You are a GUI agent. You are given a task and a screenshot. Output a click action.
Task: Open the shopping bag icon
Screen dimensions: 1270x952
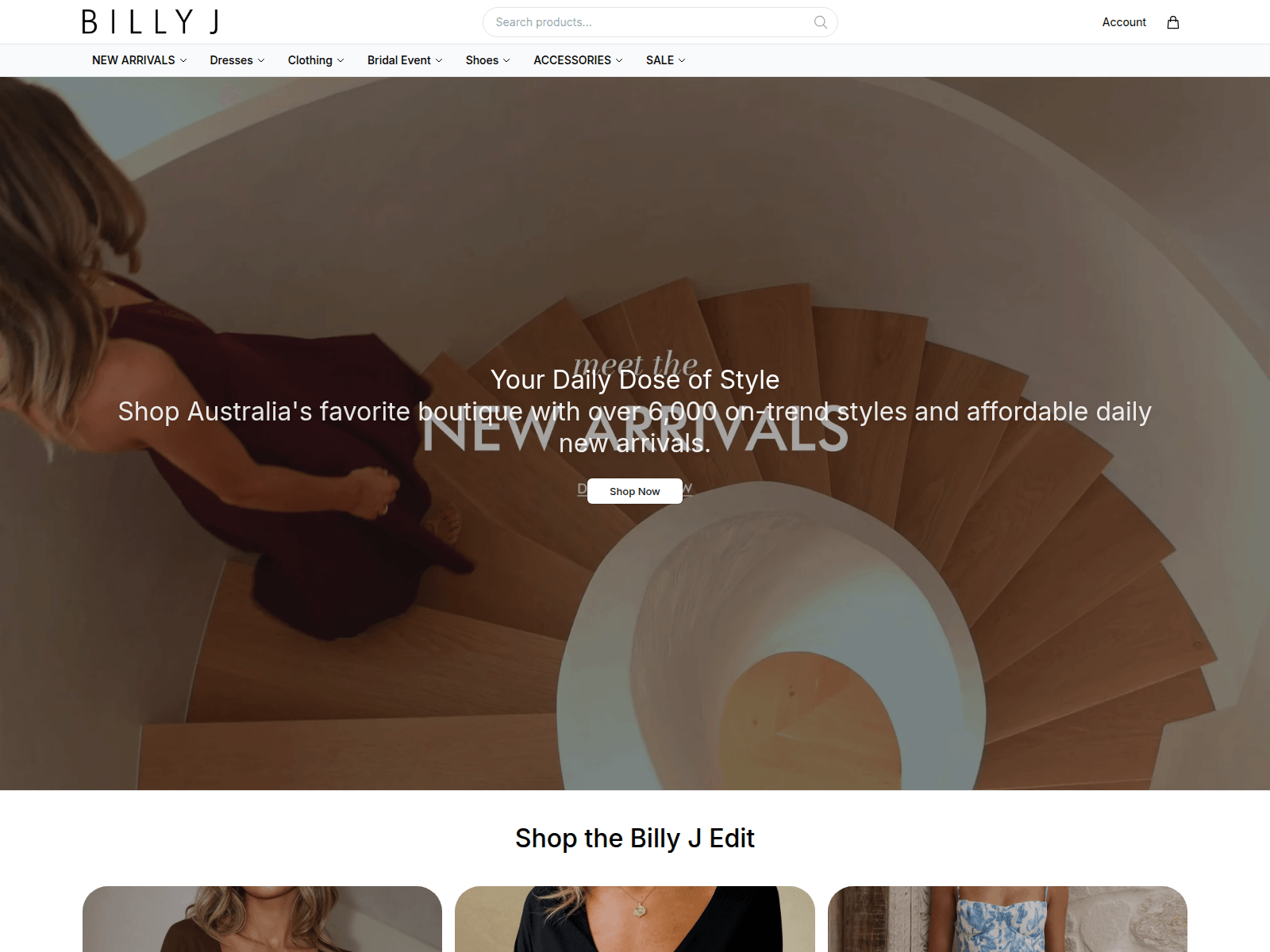click(x=1172, y=22)
